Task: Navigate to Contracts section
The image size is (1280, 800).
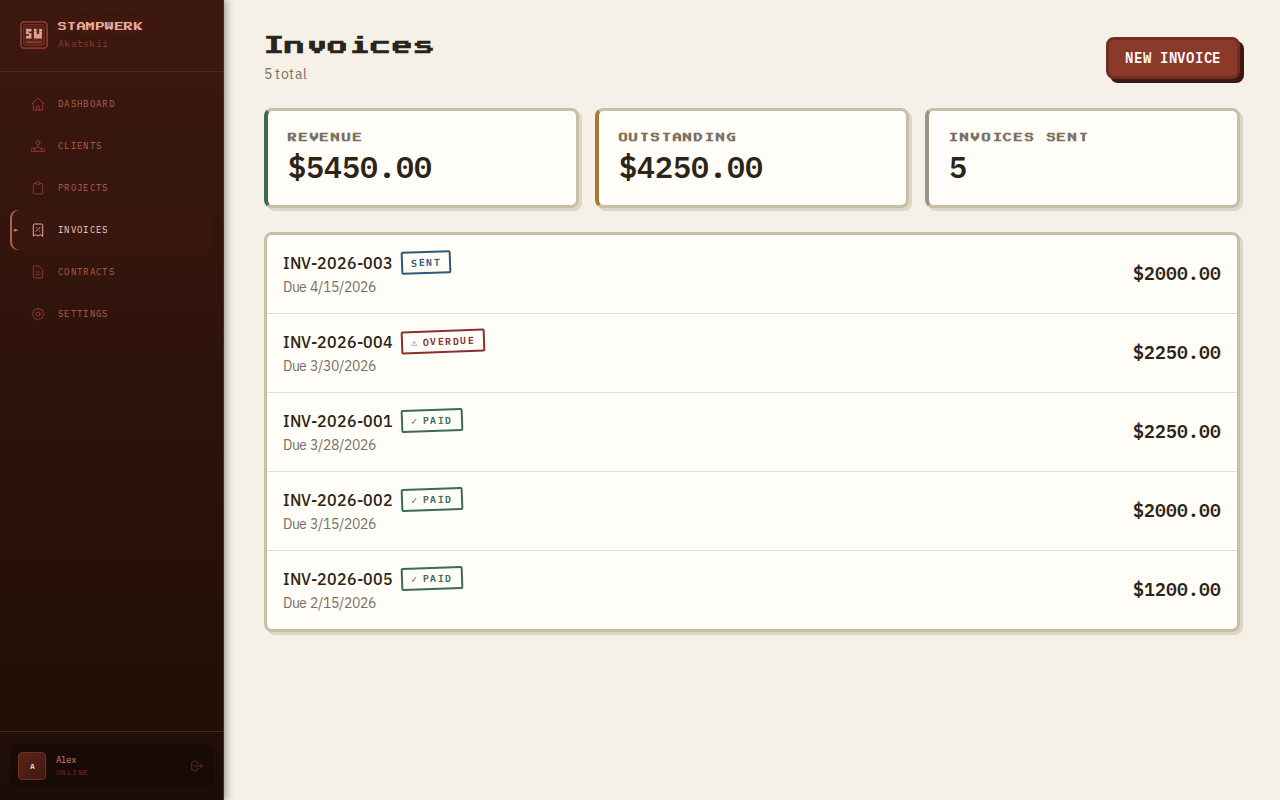Action: tap(112, 272)
